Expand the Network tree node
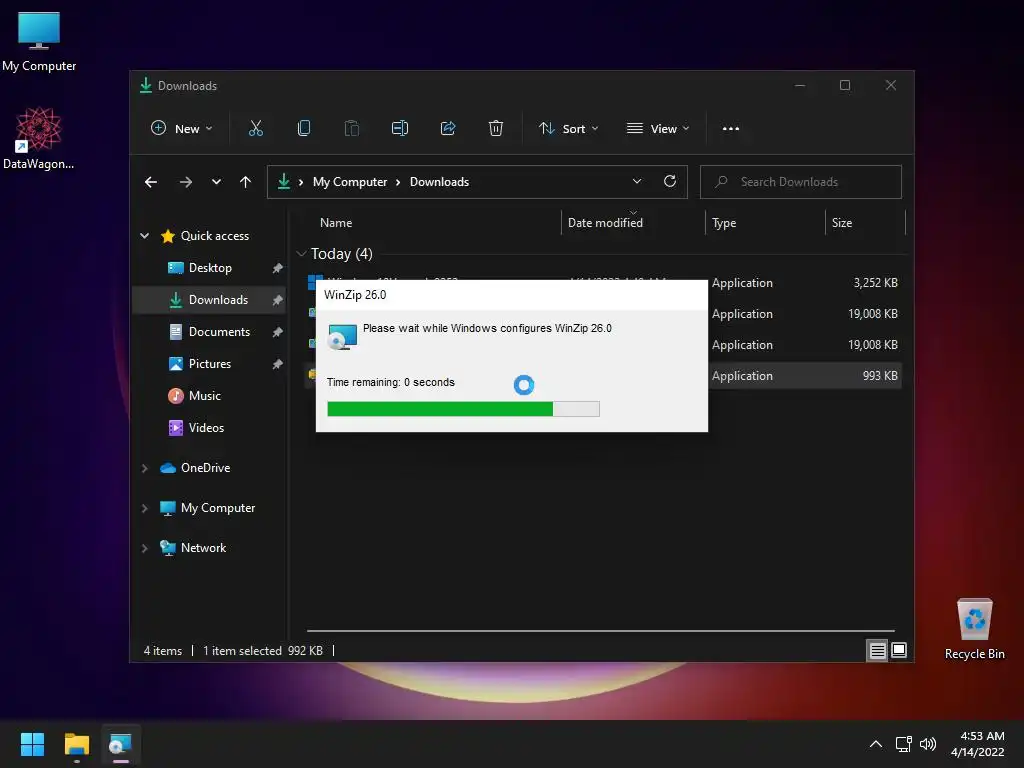 coord(145,549)
